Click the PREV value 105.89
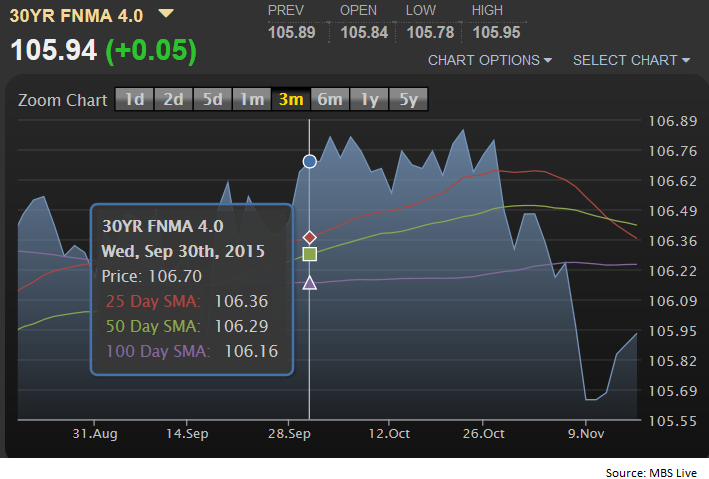The width and height of the screenshot is (709, 479). tap(292, 33)
